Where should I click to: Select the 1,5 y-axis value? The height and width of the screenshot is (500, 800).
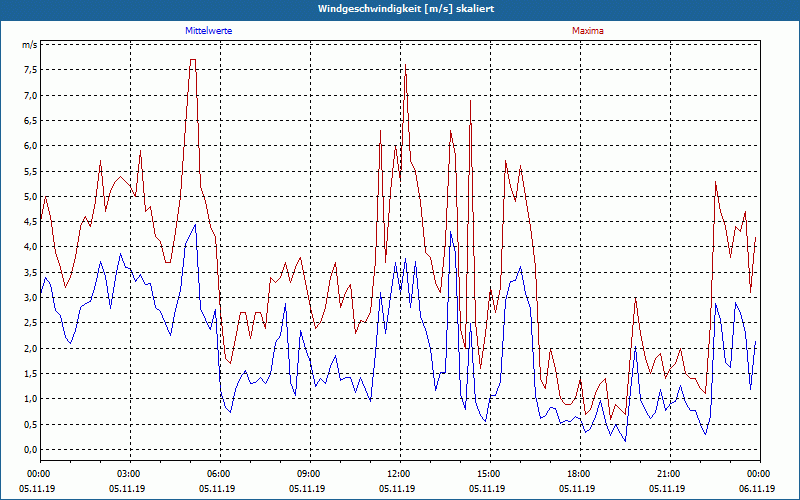[x=31, y=373]
